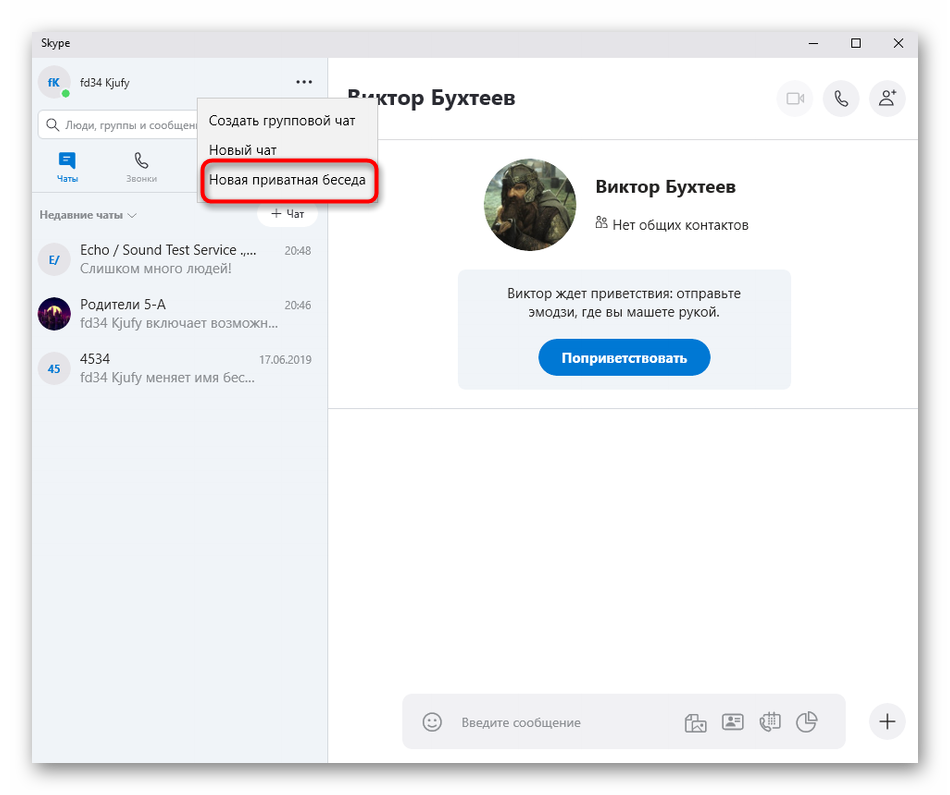
Task: Click the create poll icon
Action: 807,722
